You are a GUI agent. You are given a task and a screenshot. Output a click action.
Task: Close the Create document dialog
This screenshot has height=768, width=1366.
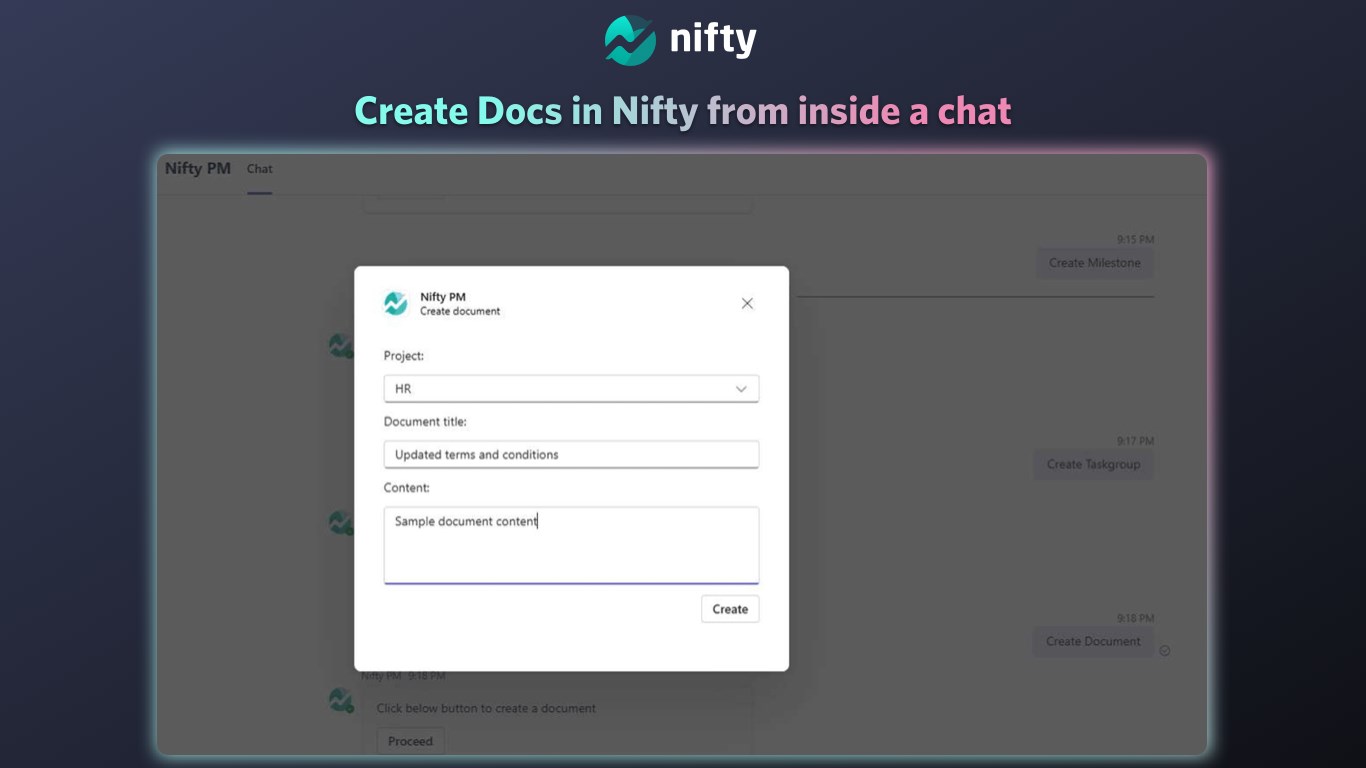coord(747,303)
